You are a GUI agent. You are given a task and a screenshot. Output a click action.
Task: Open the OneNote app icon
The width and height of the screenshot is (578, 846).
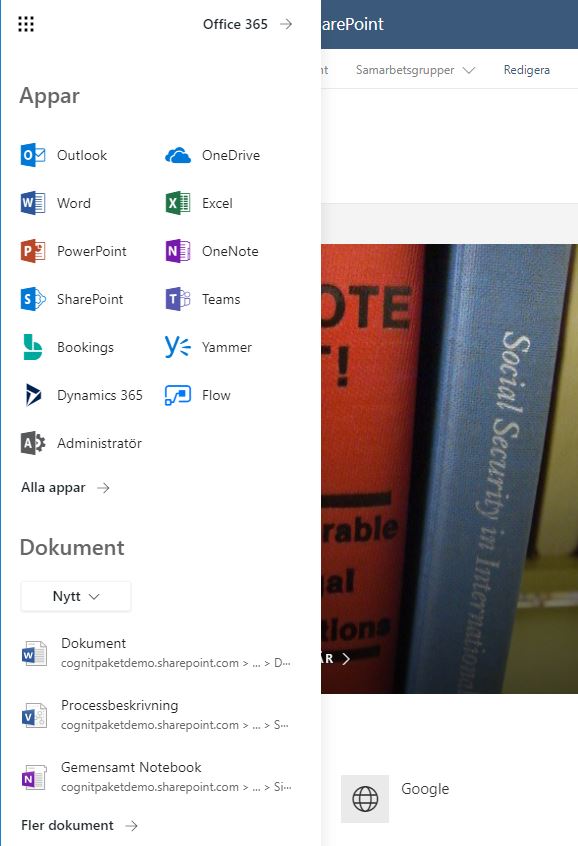coord(178,251)
